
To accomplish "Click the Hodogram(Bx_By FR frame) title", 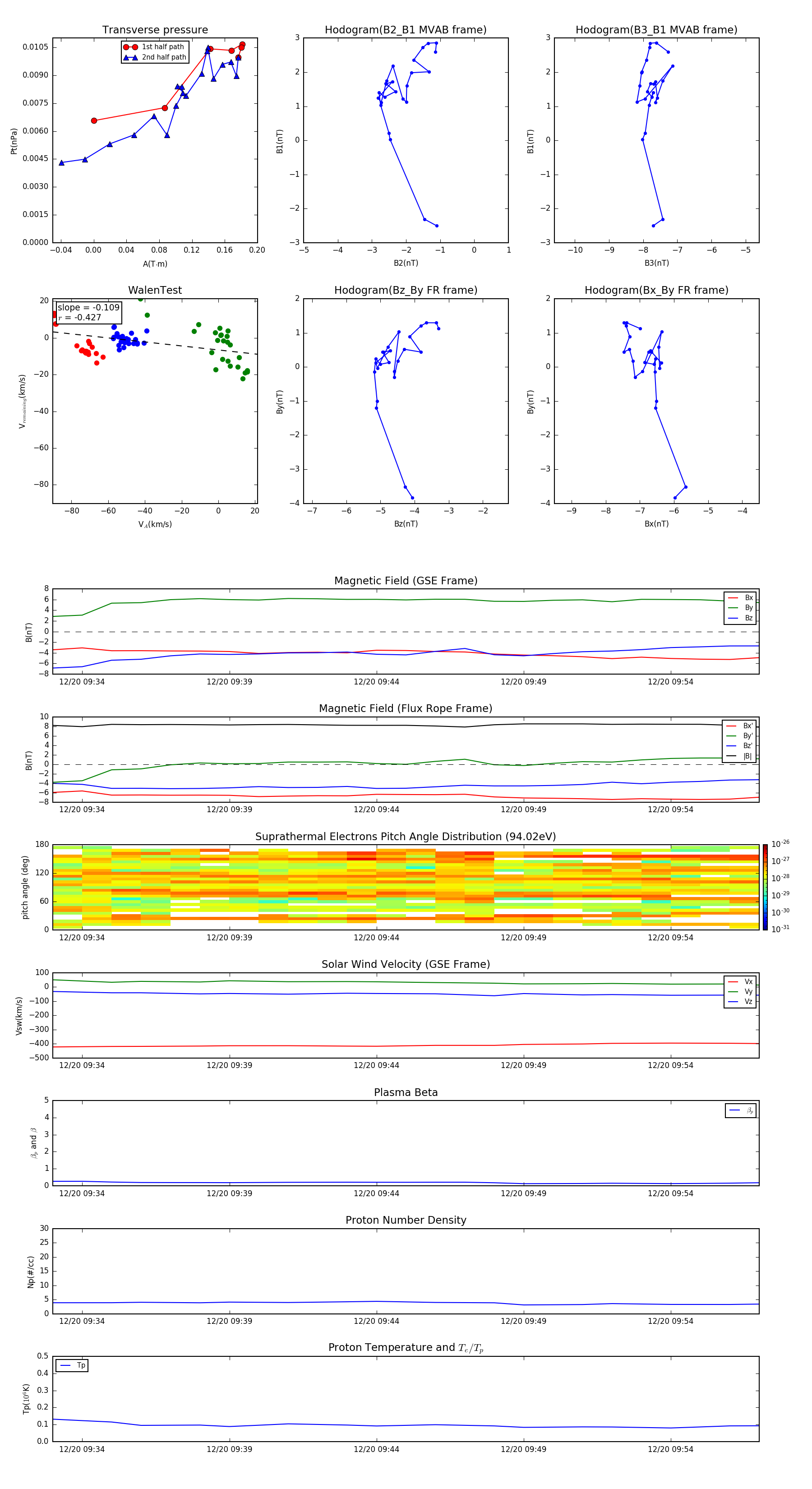I will tap(656, 290).
